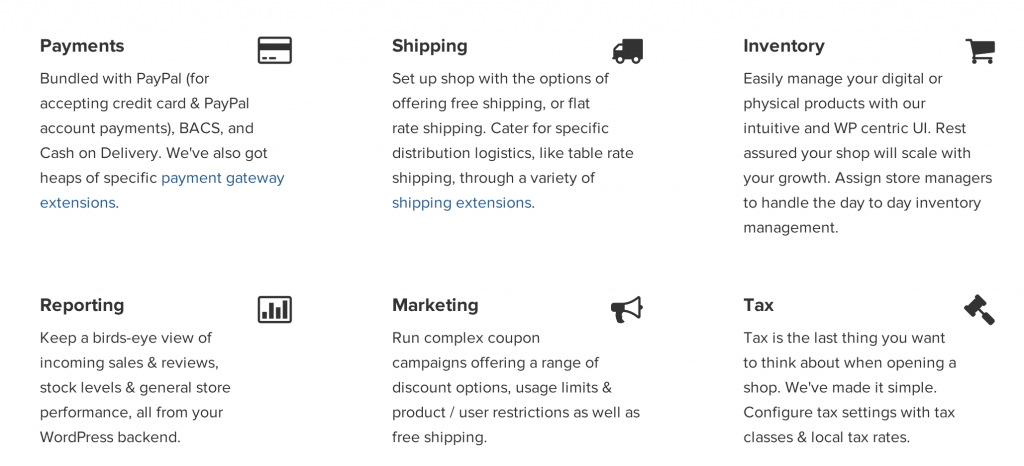Click the gavel Tax icon

pyautogui.click(x=980, y=309)
